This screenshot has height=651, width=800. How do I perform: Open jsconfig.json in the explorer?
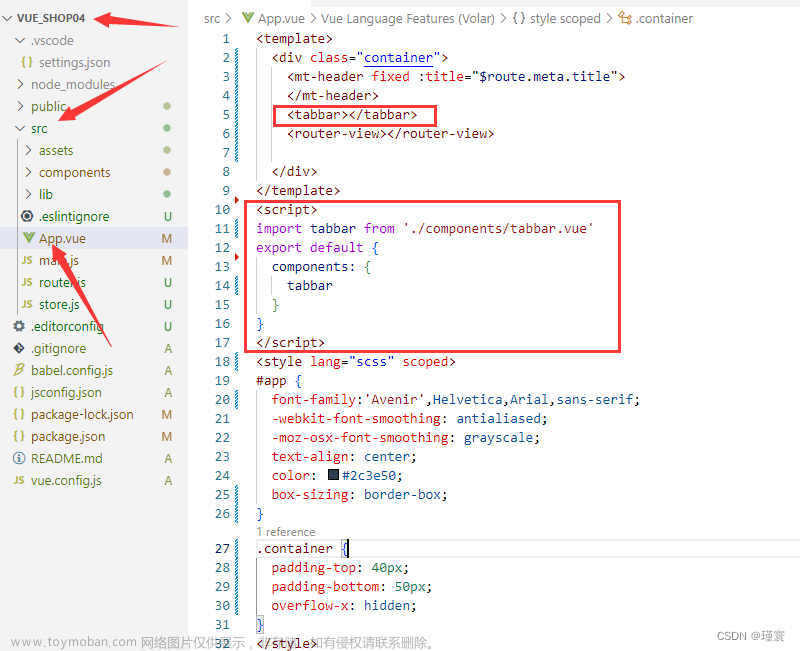66,392
